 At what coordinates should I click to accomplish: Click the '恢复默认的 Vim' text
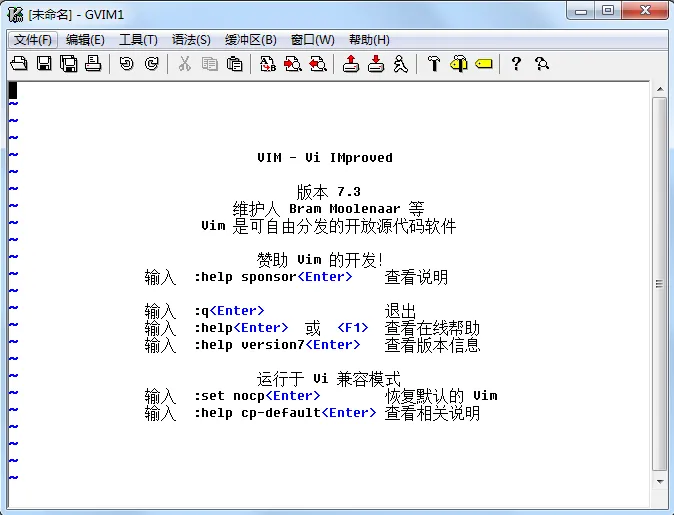tap(441, 396)
